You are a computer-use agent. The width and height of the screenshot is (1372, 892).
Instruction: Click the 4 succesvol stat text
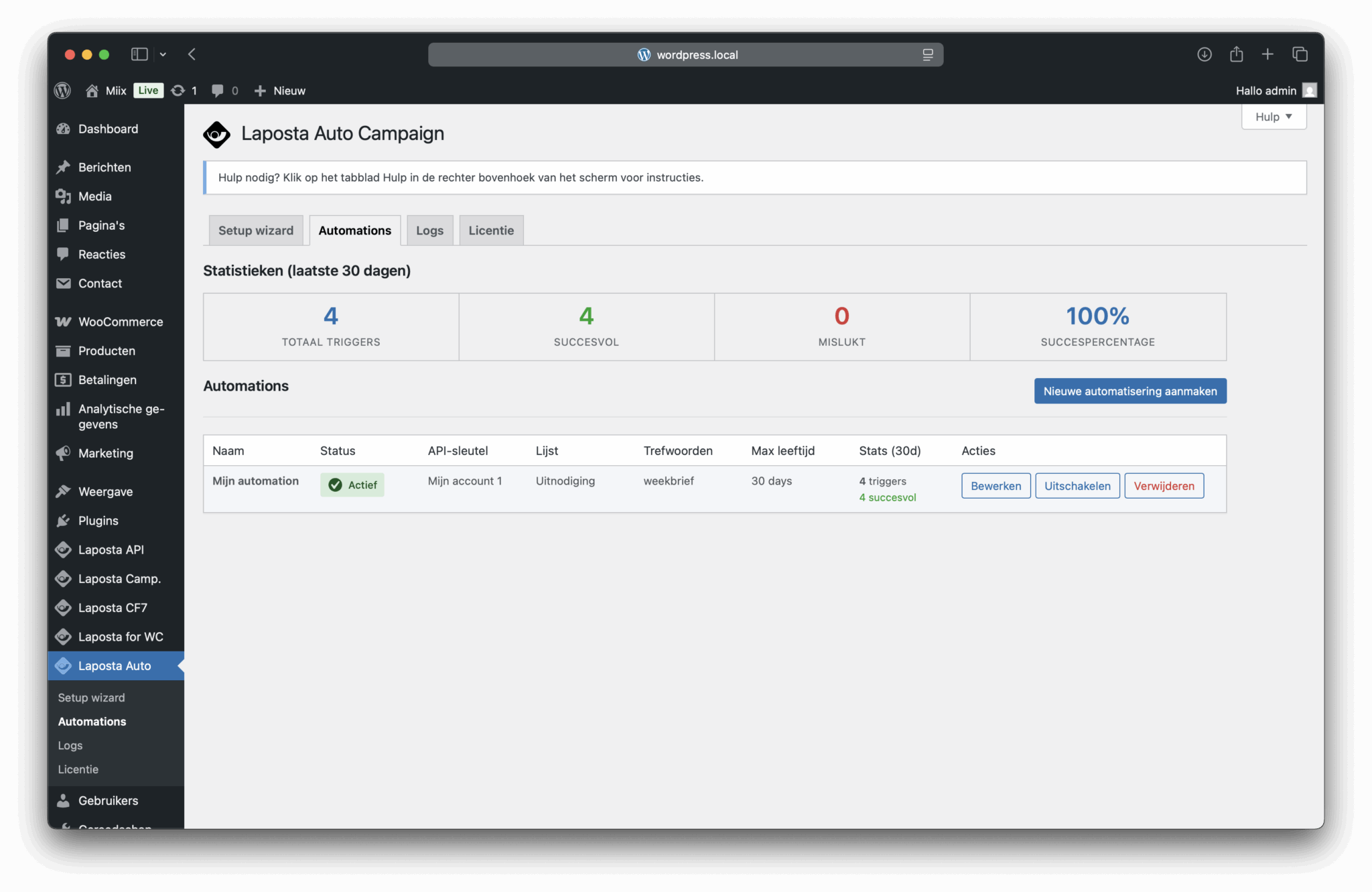pyautogui.click(x=888, y=497)
